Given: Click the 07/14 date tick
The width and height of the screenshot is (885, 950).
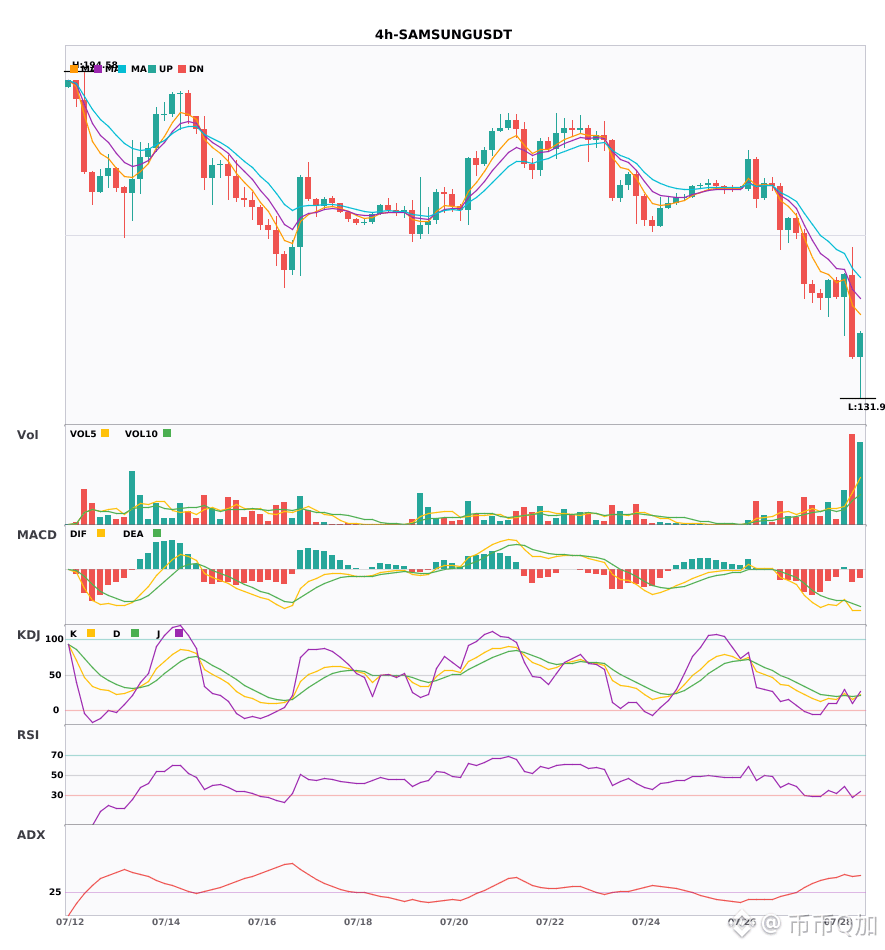Looking at the screenshot, I should 166,922.
